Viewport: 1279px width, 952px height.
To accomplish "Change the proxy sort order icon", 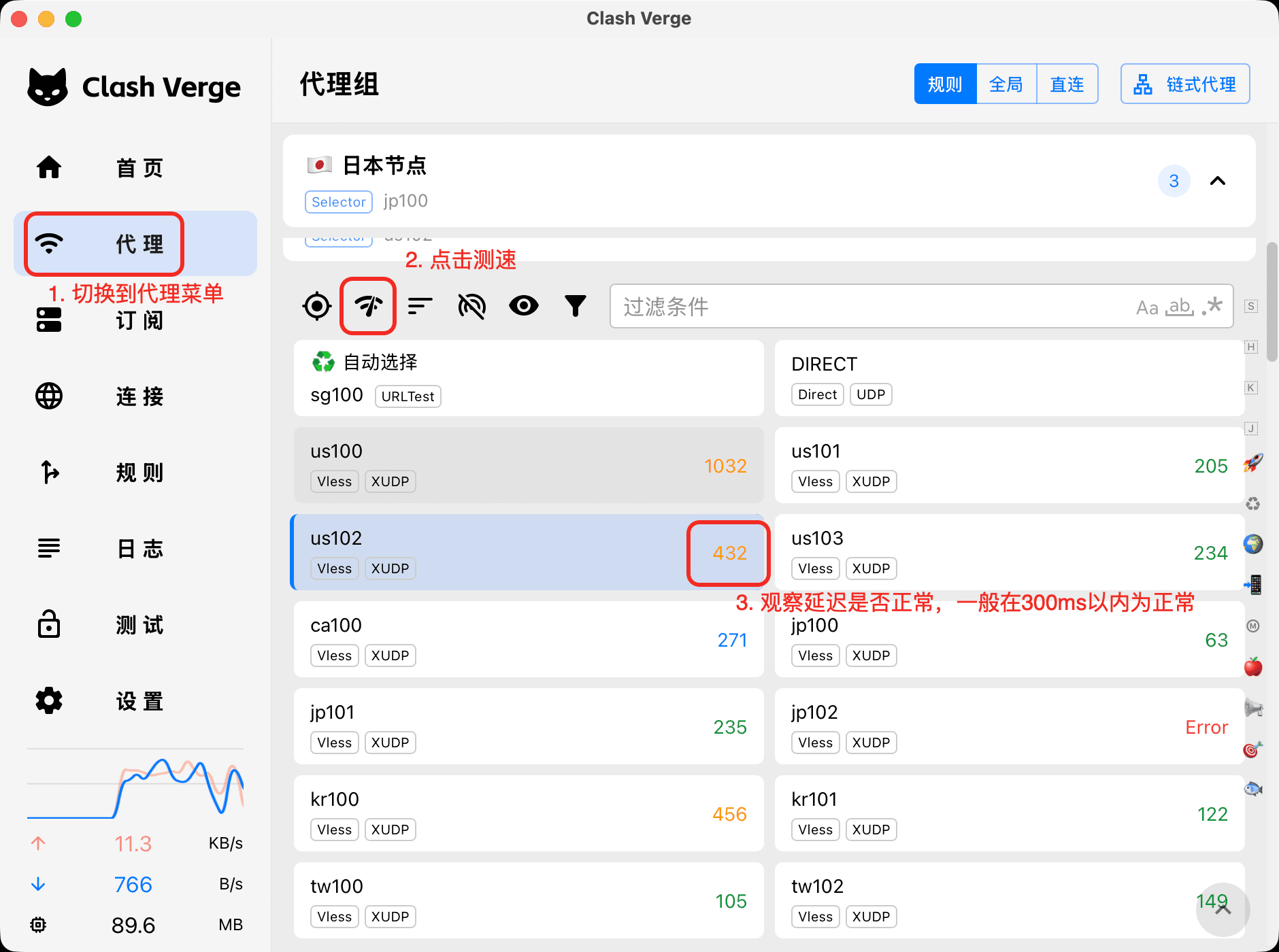I will tap(420, 306).
